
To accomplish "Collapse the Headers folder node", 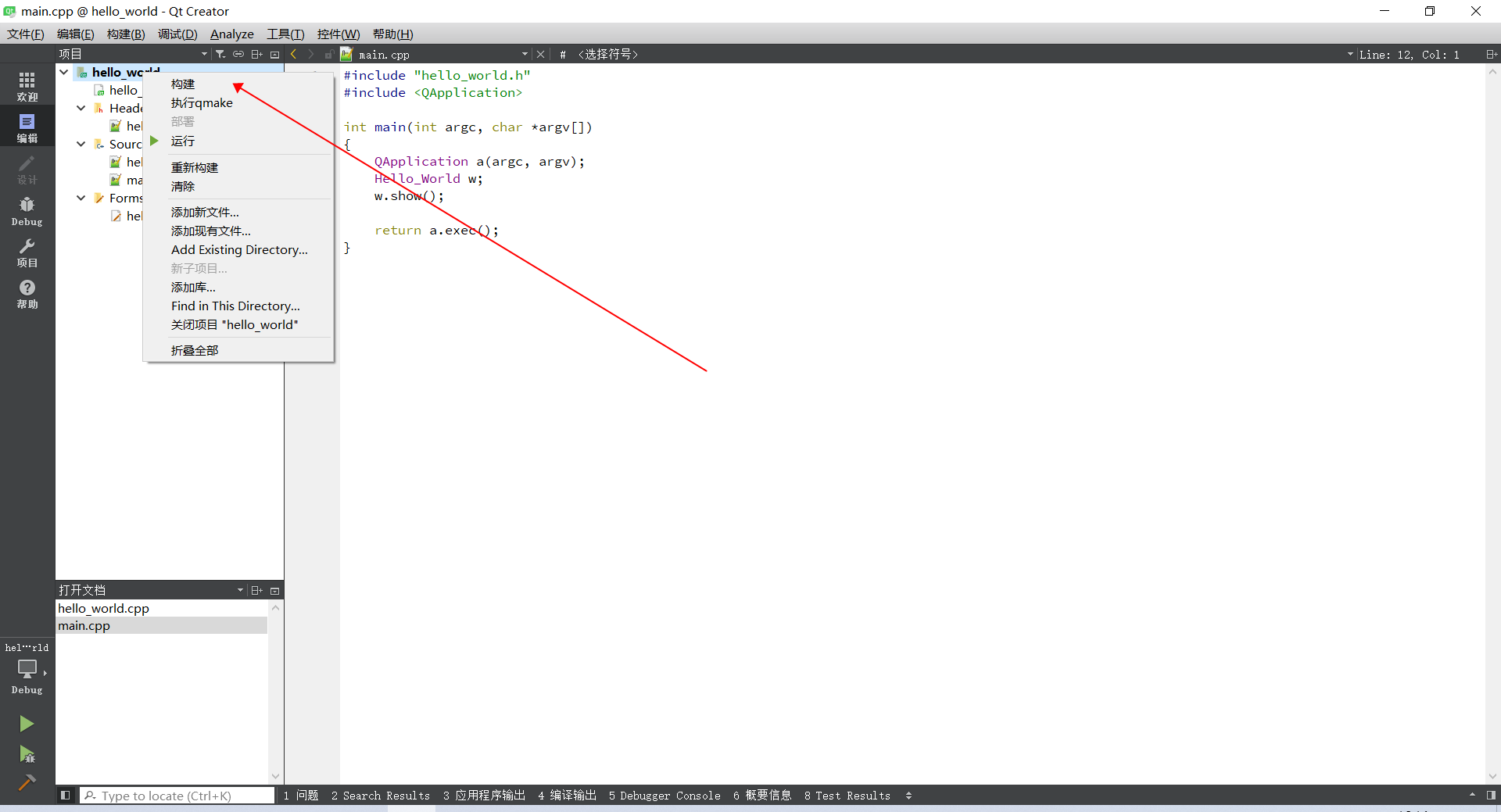I will point(81,108).
